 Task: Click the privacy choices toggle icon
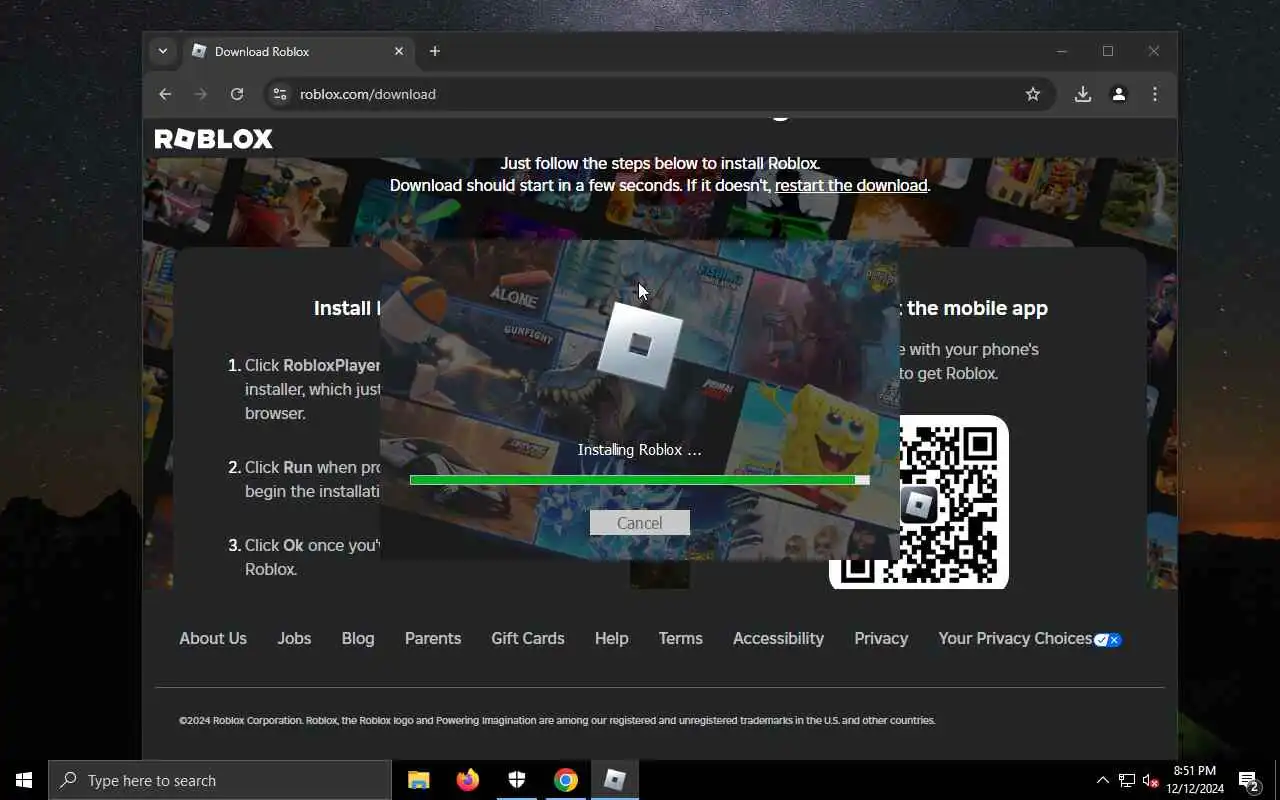[x=1108, y=640]
